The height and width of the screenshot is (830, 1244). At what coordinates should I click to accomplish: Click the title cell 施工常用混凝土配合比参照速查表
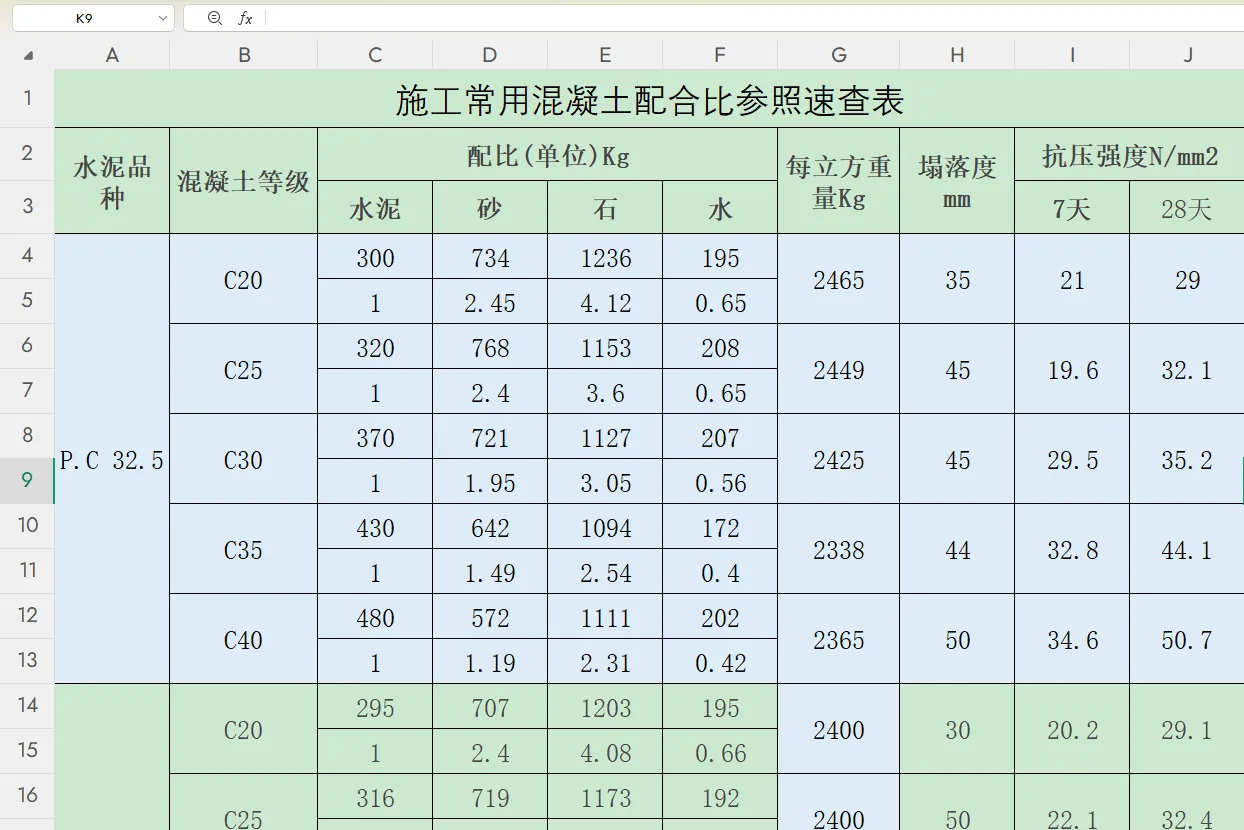(650, 98)
